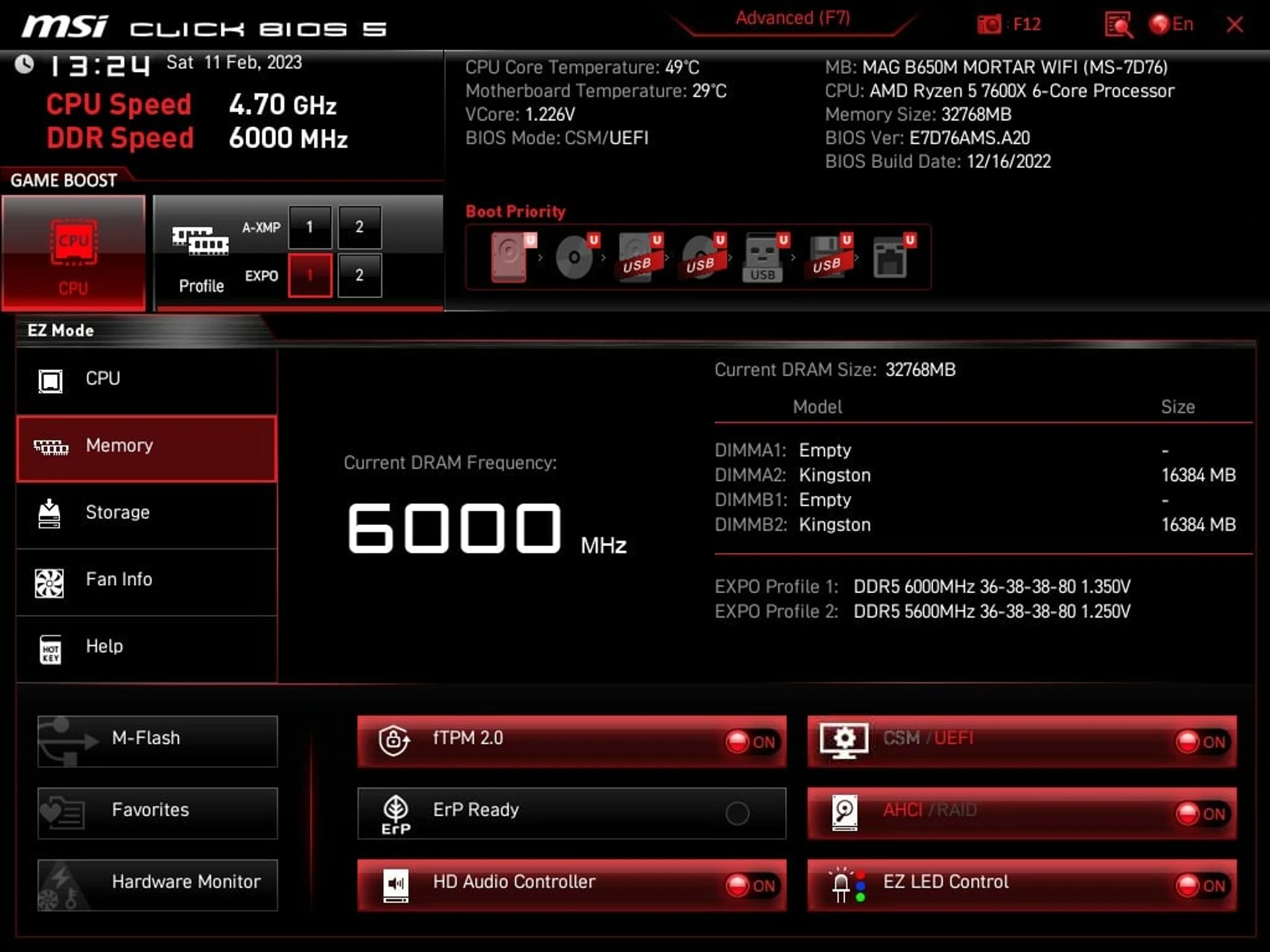Enable Game Boost CPU button

73,253
